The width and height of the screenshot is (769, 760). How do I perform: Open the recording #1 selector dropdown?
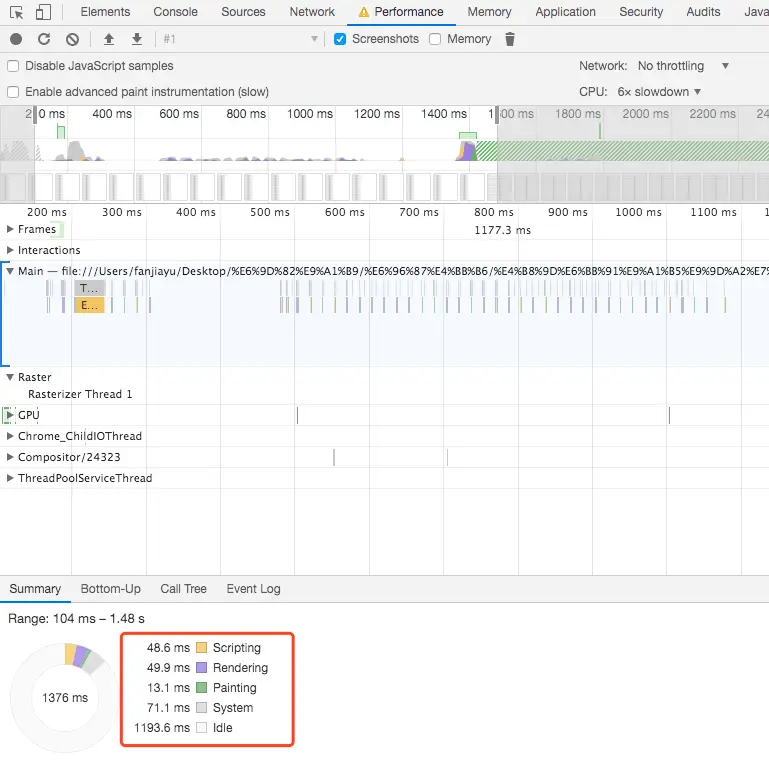click(240, 39)
